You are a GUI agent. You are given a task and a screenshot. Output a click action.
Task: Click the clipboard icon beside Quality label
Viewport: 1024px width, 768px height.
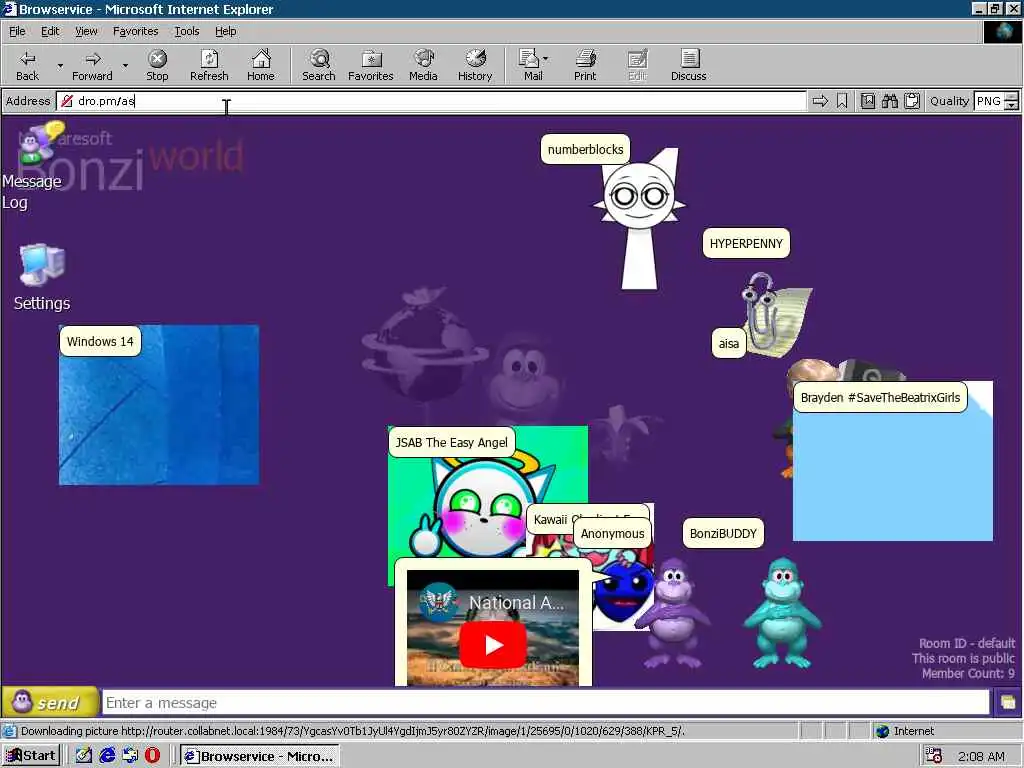tap(912, 101)
